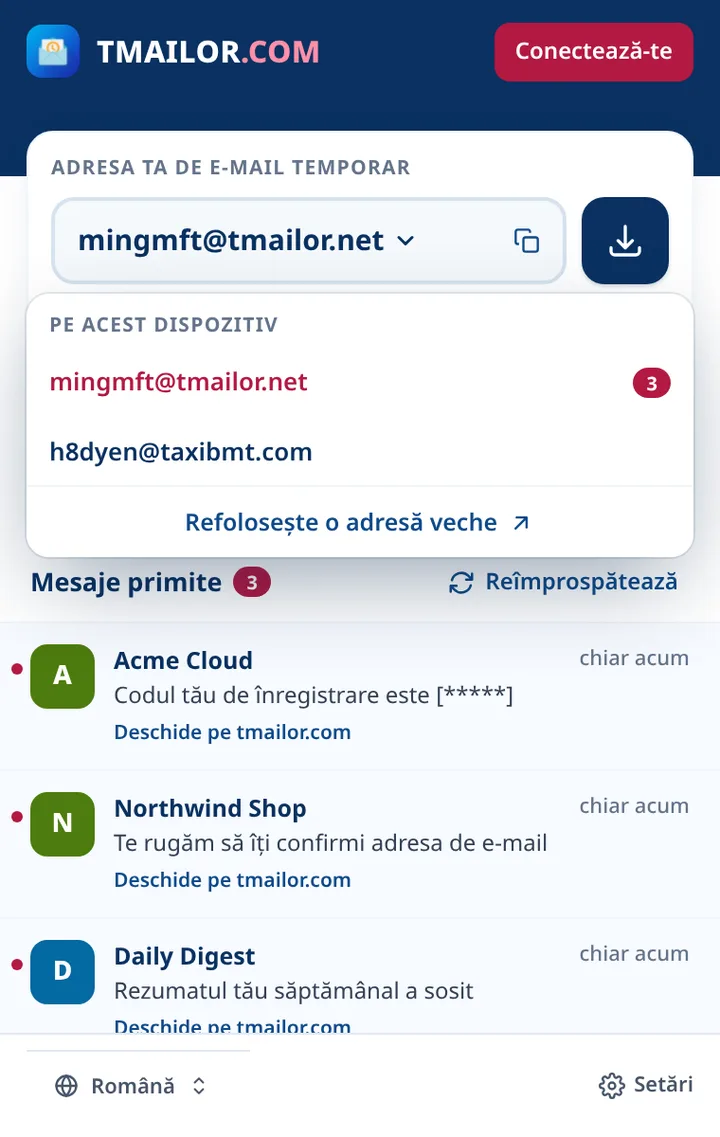Screen dimensions: 720x1137
Task: Click the Te rugăm să îți confirmi subject
Action: point(331,843)
